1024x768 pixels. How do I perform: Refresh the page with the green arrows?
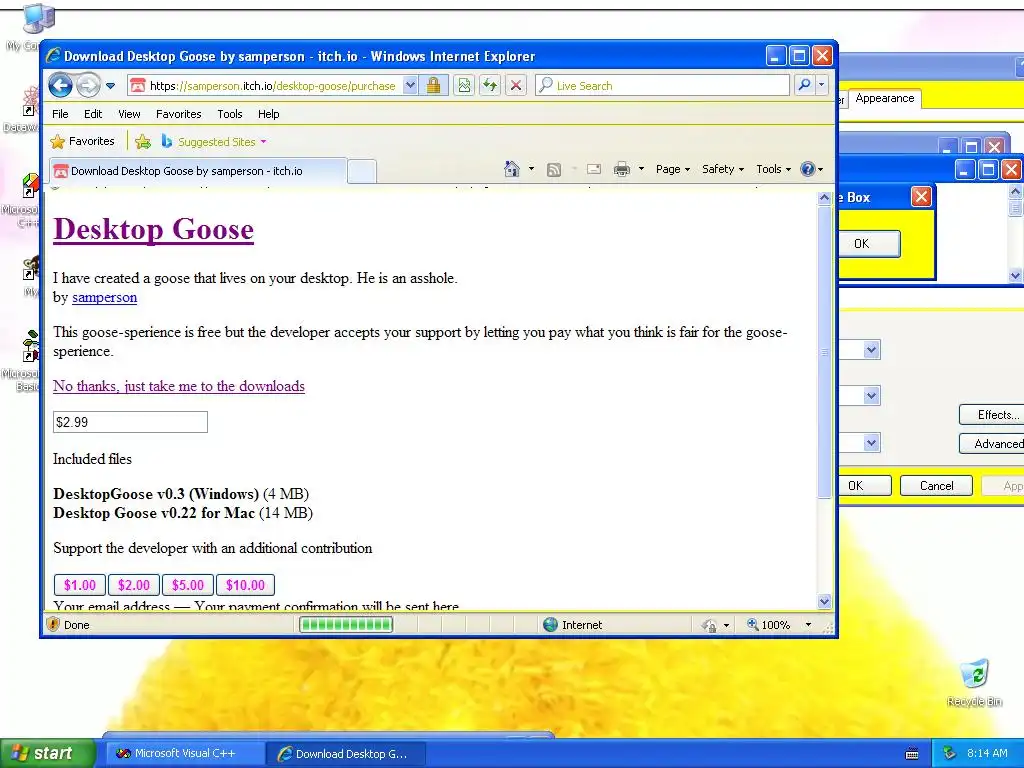[x=490, y=86]
